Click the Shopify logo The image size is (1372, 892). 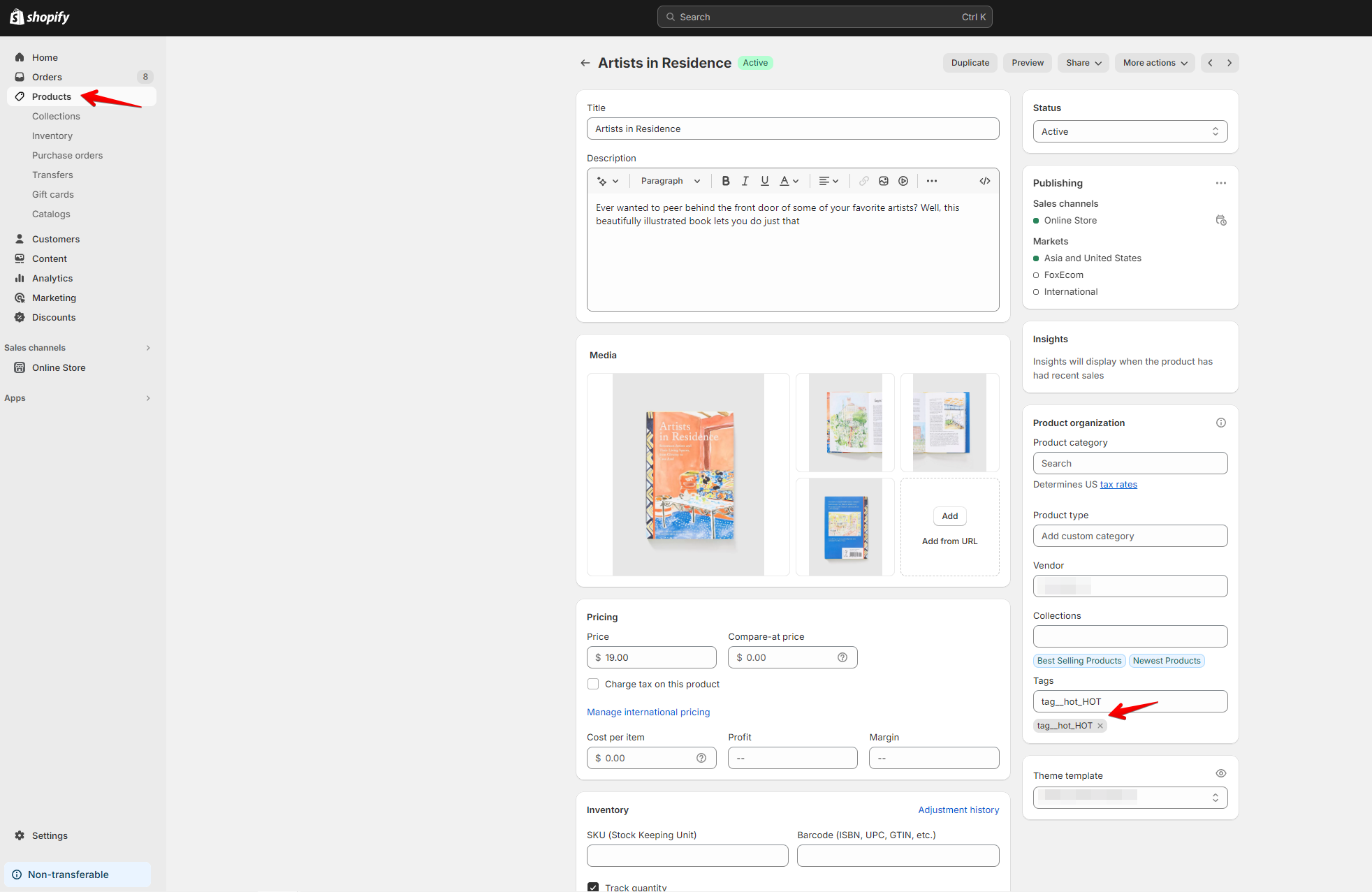tap(40, 17)
